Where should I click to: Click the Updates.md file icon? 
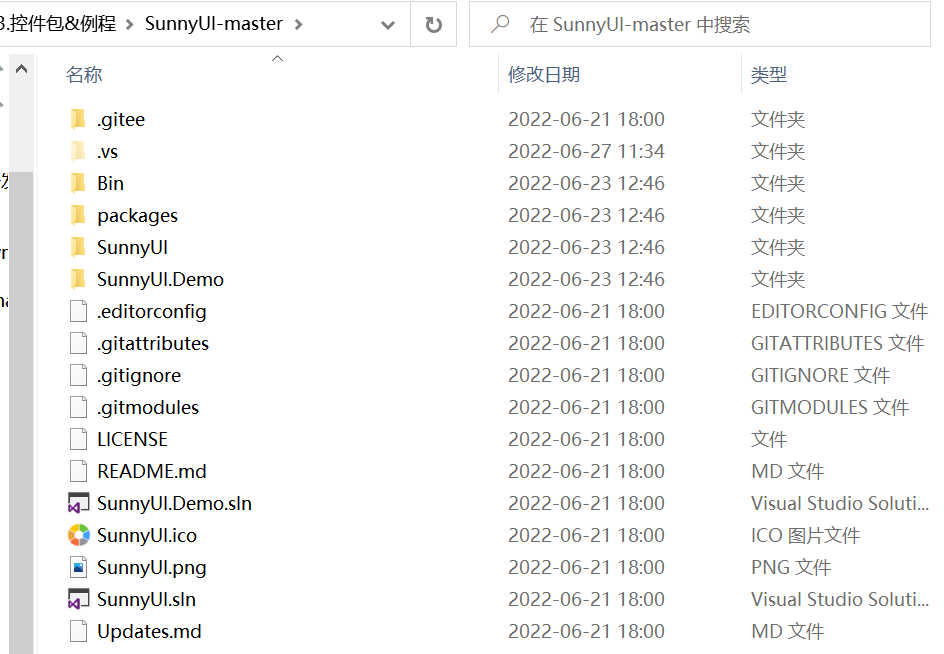click(x=78, y=631)
